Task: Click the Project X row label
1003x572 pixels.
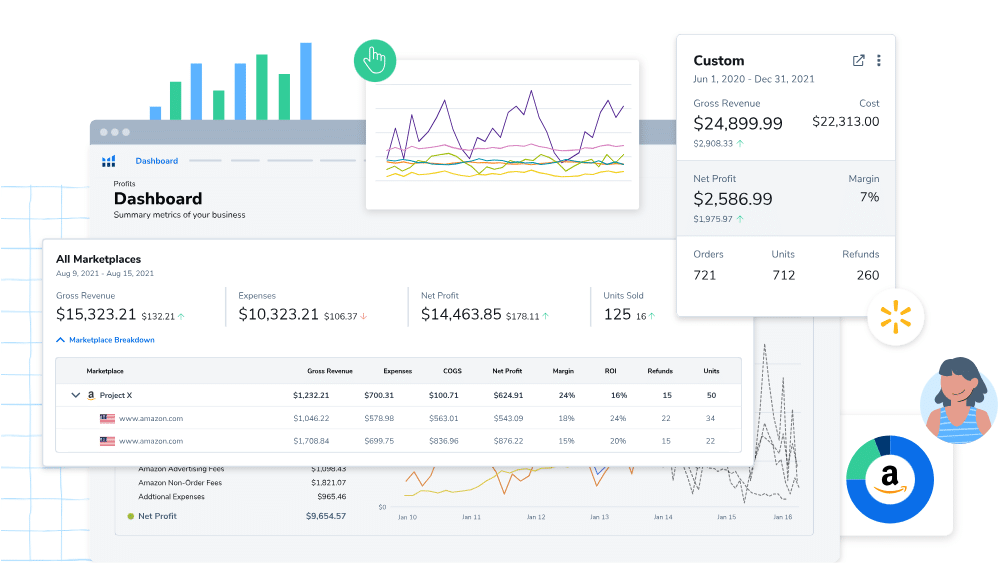Action: pyautogui.click(x=116, y=395)
